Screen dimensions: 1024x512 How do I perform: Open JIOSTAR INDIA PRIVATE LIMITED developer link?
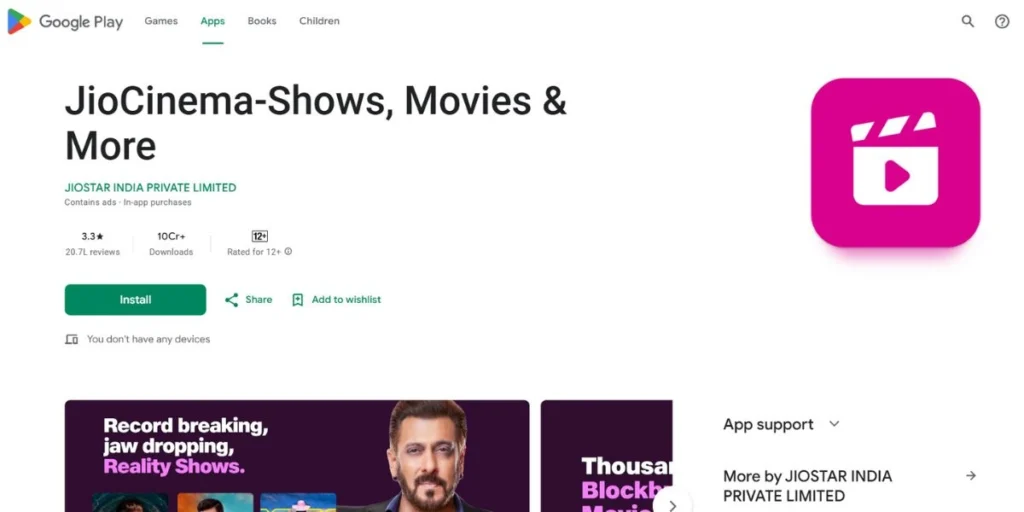tap(150, 187)
